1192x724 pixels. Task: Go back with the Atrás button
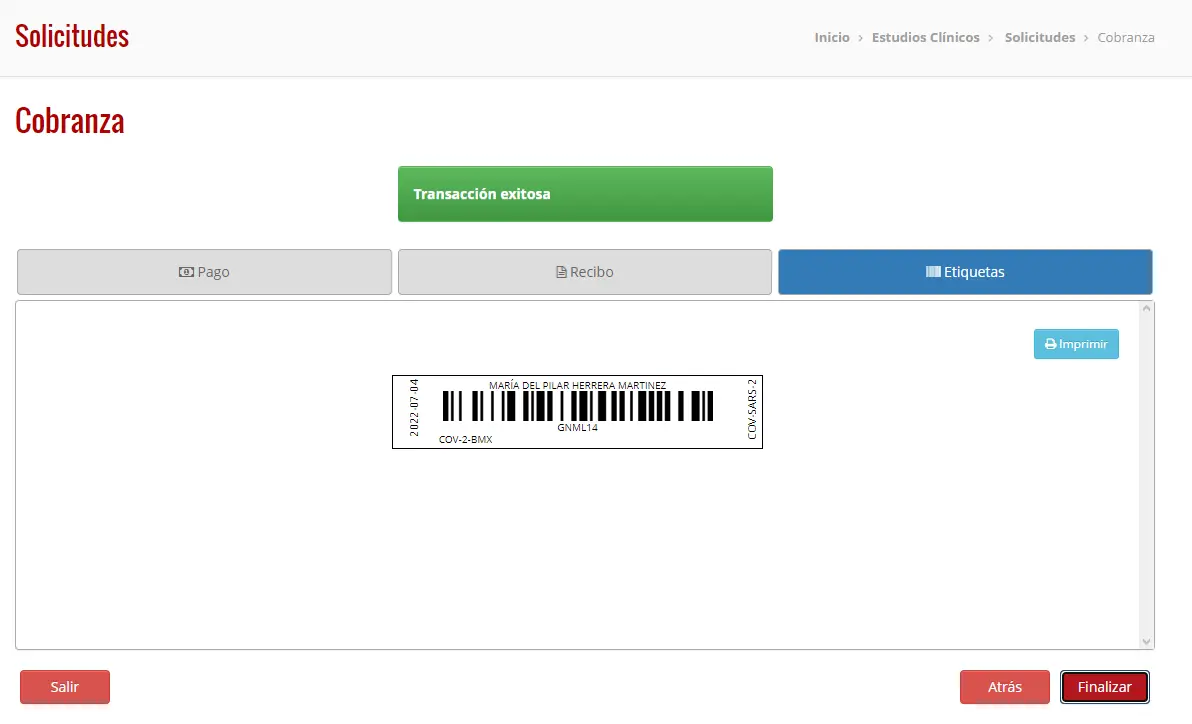point(1004,687)
